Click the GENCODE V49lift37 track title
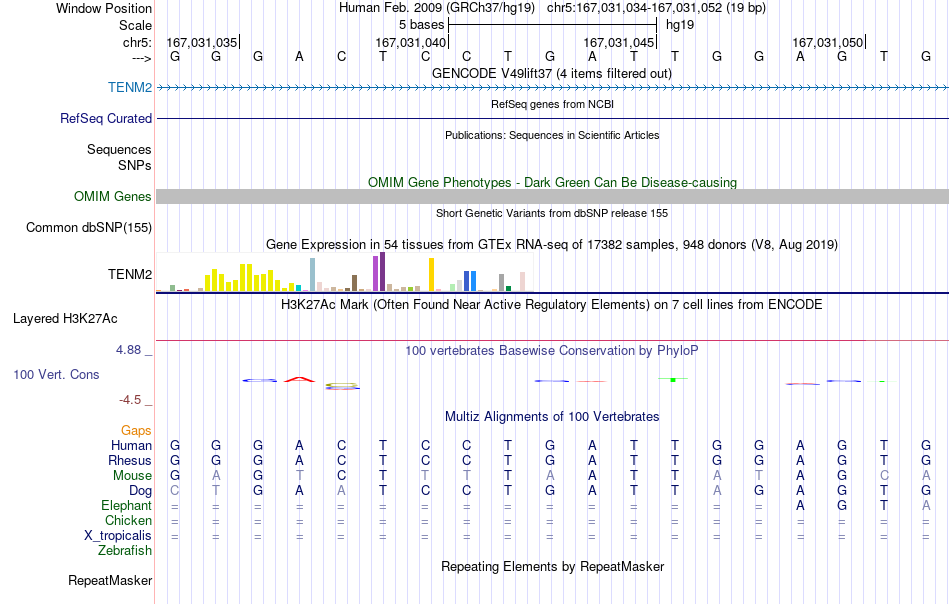 pos(552,73)
